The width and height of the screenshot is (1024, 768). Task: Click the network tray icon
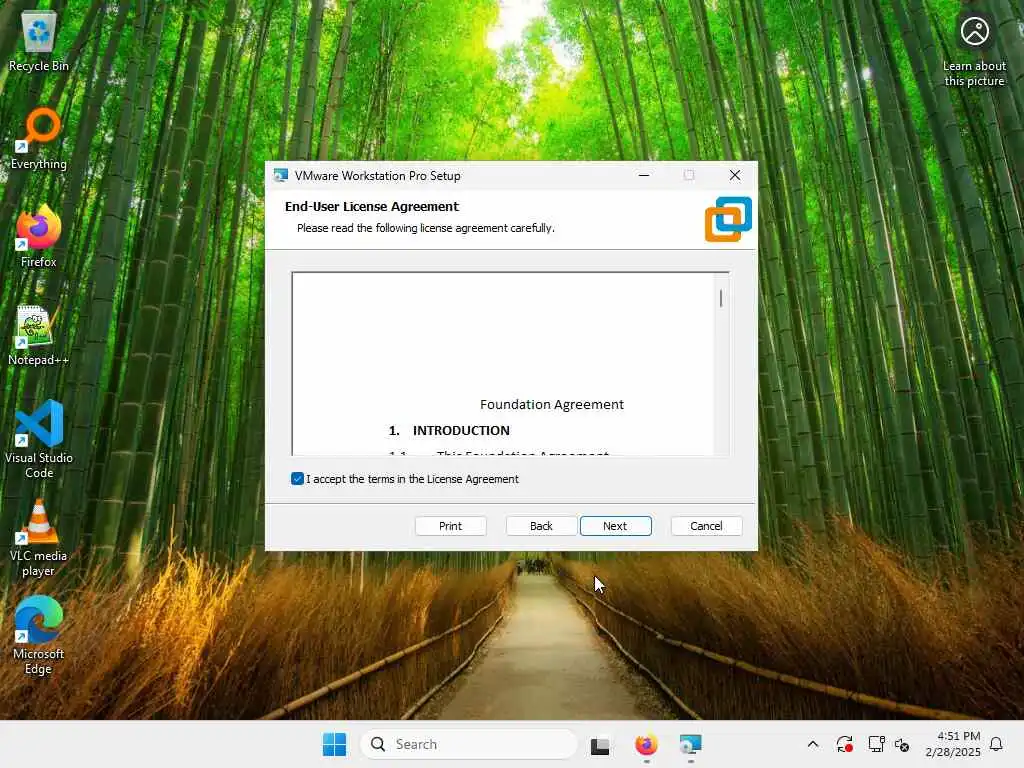pos(876,744)
